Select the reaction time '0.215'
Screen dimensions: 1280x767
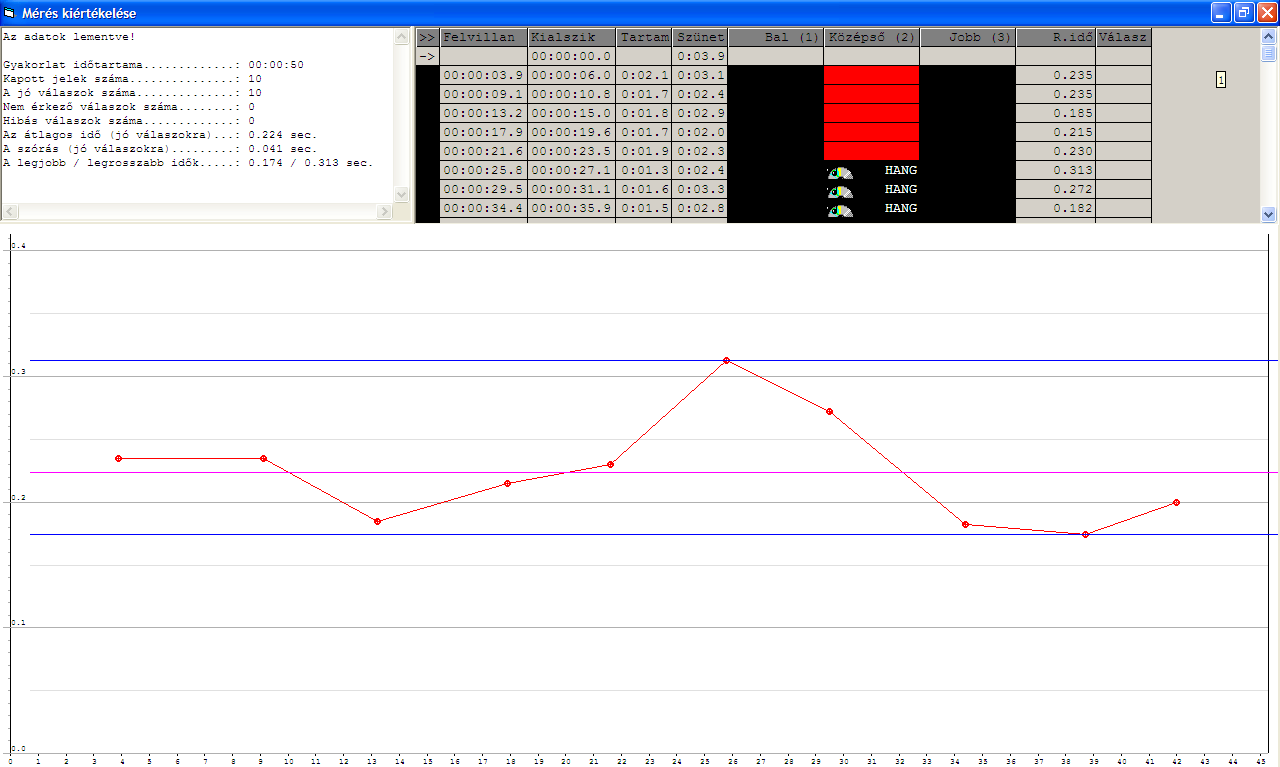point(1055,132)
